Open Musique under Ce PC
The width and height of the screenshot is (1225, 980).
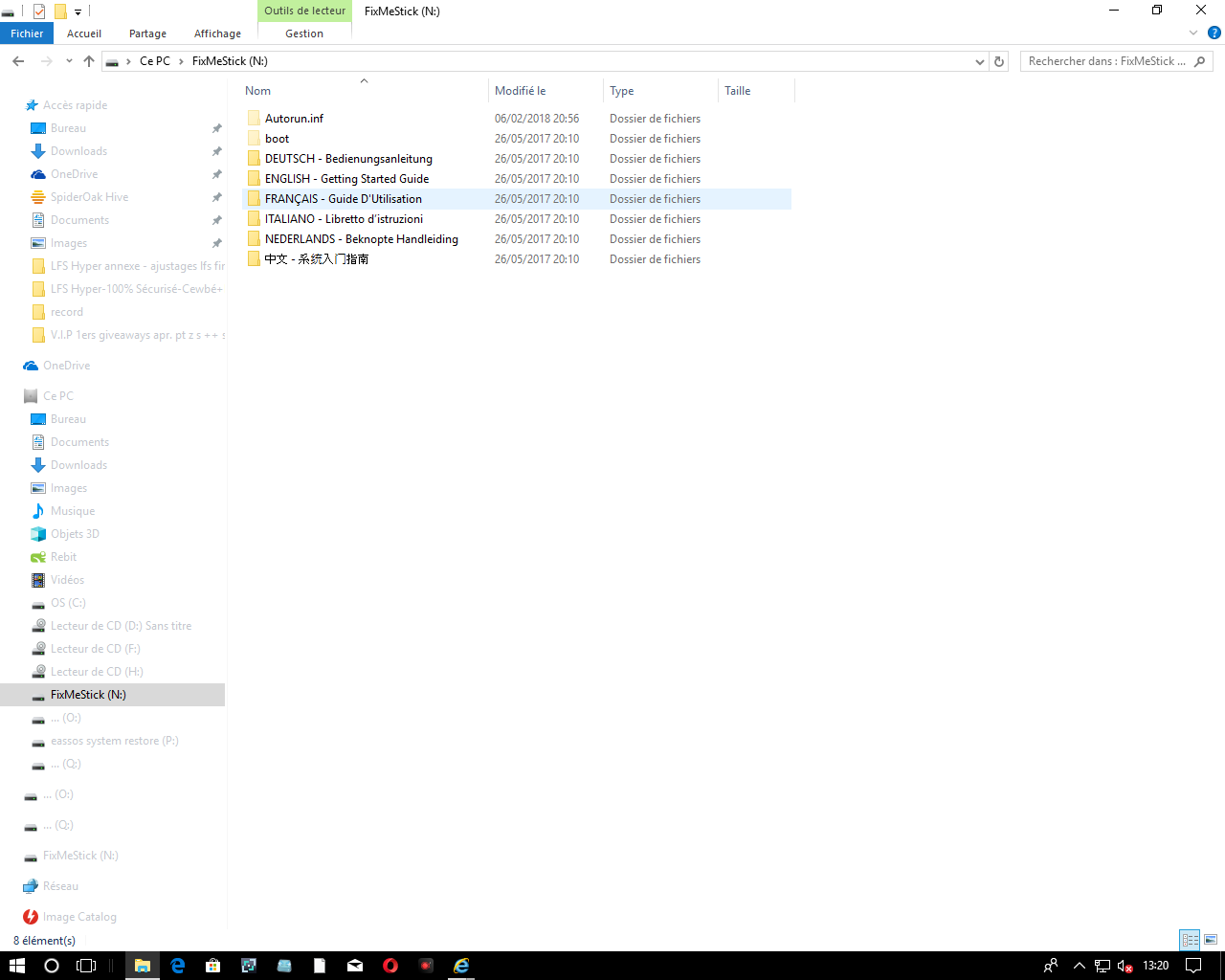[x=73, y=511]
